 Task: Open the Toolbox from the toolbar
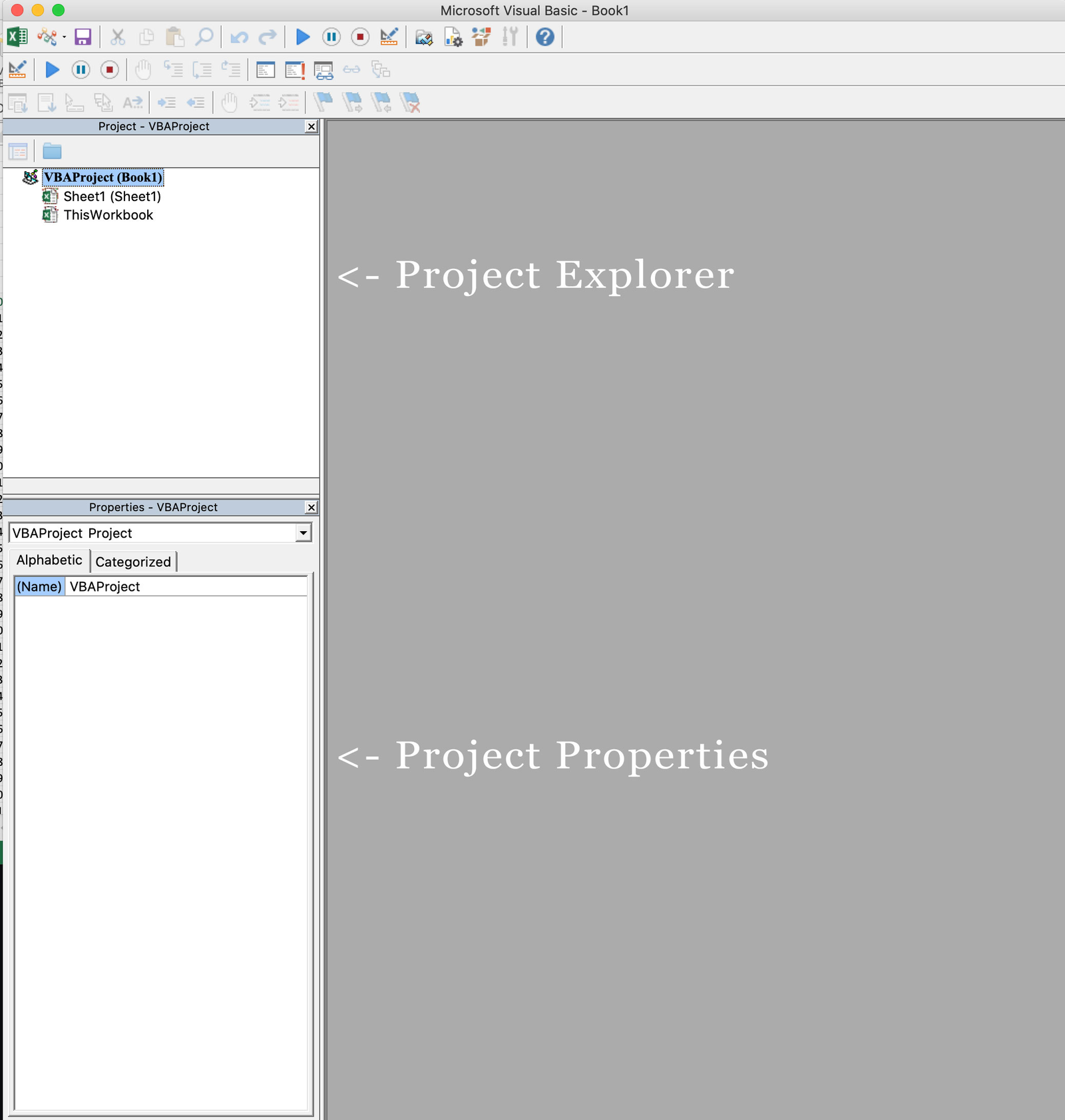point(510,38)
